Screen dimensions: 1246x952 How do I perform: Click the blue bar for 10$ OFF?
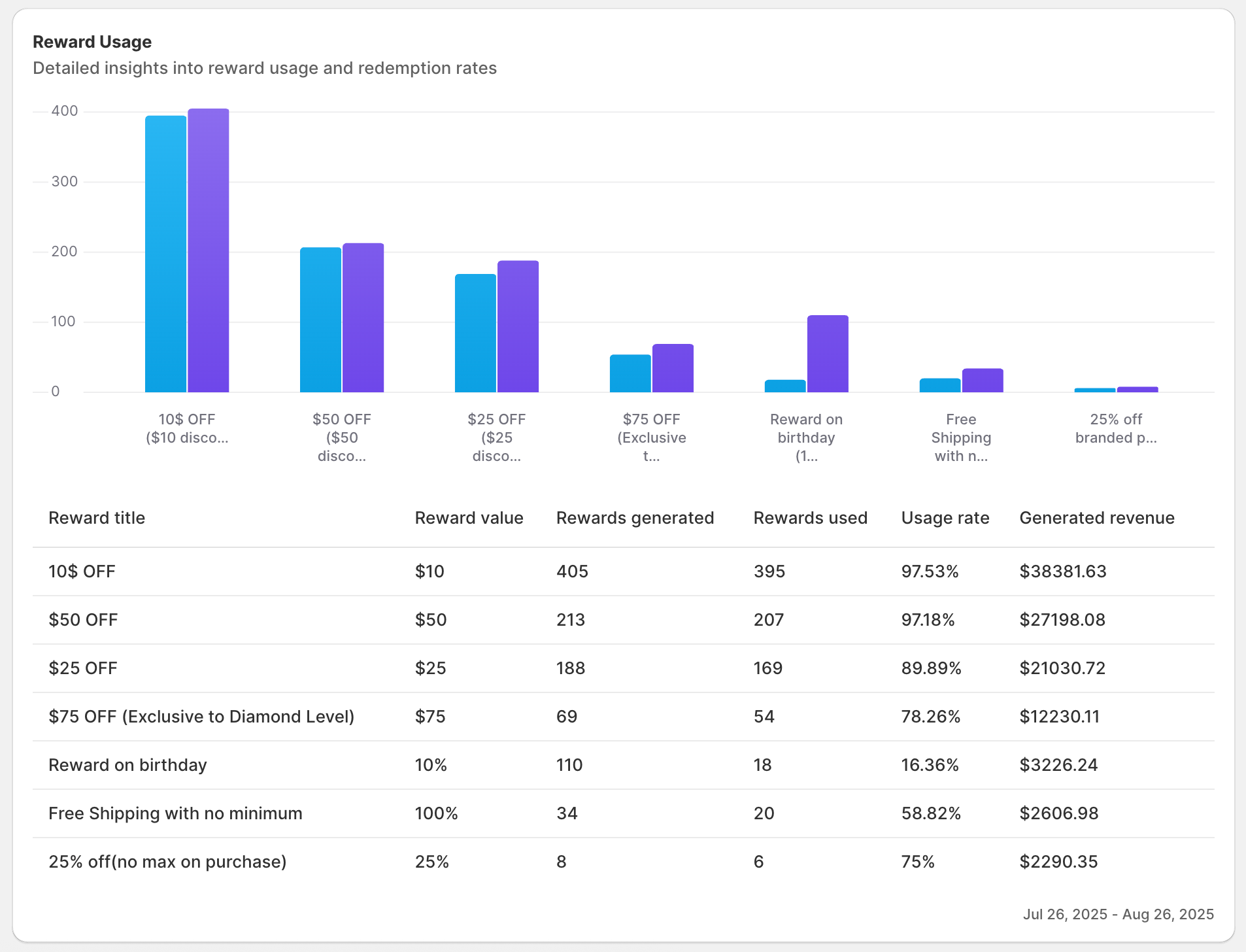point(166,254)
